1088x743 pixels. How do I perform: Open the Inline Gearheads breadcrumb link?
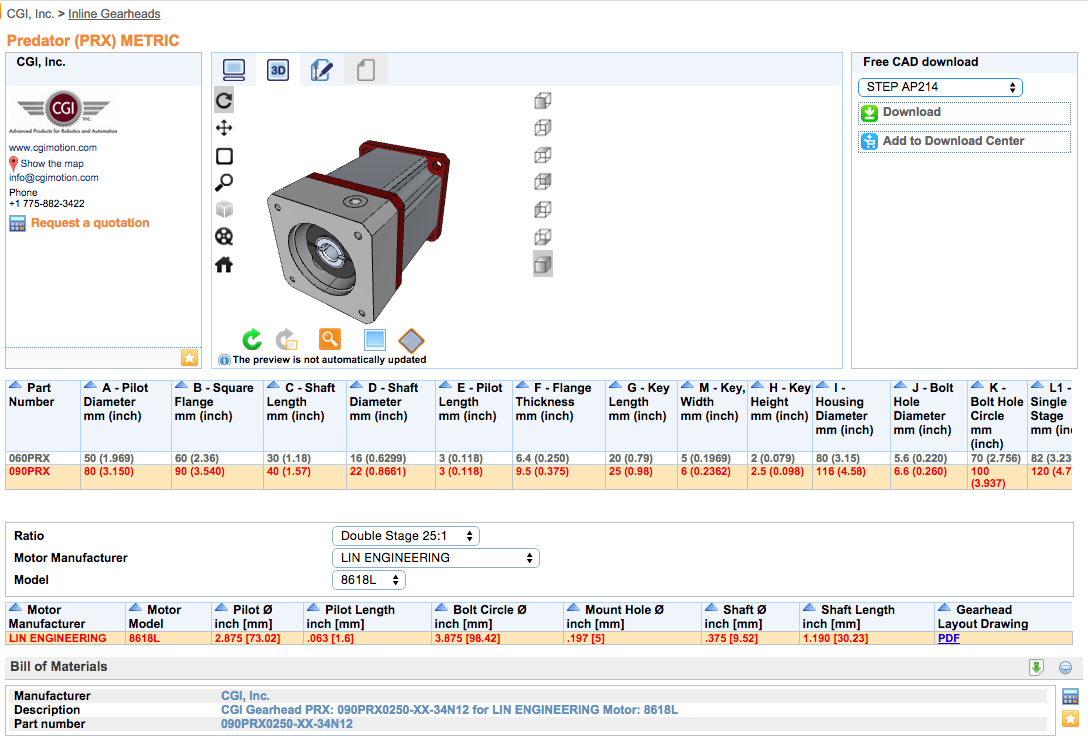coord(114,14)
